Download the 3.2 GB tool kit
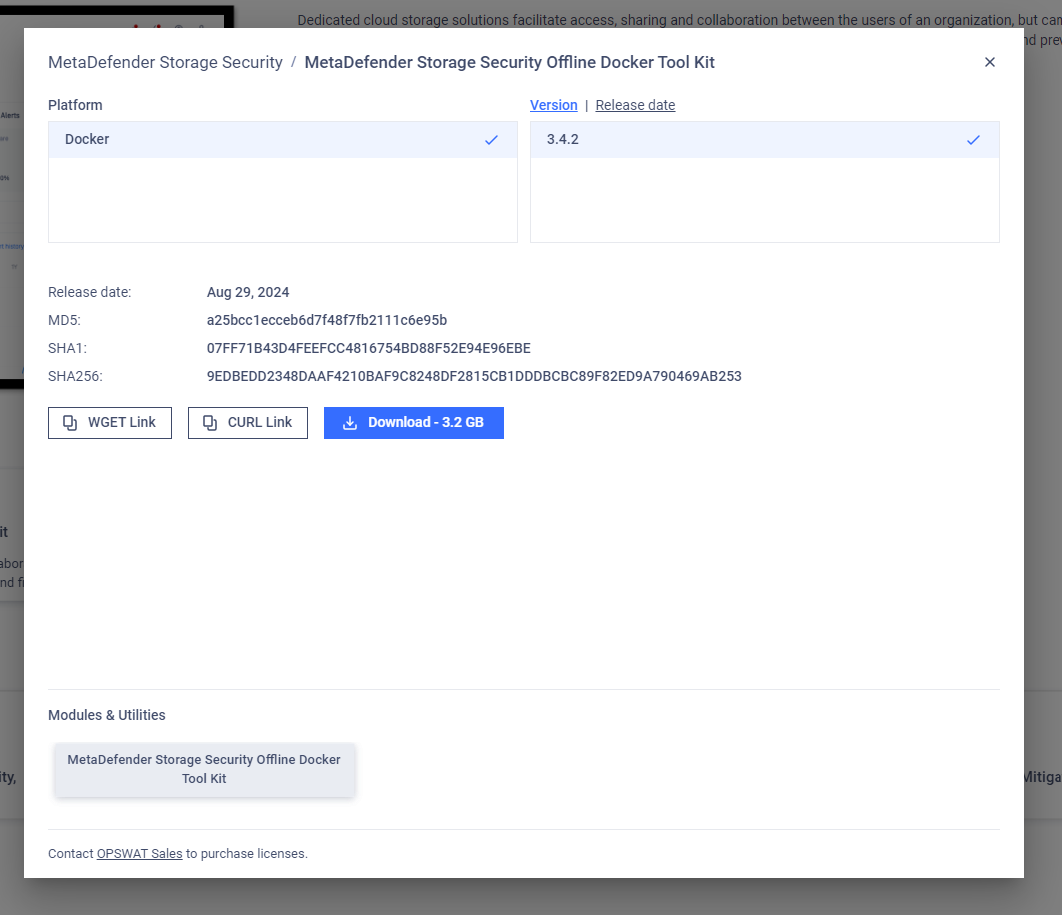Screen dimensions: 1062x915 click(414, 423)
